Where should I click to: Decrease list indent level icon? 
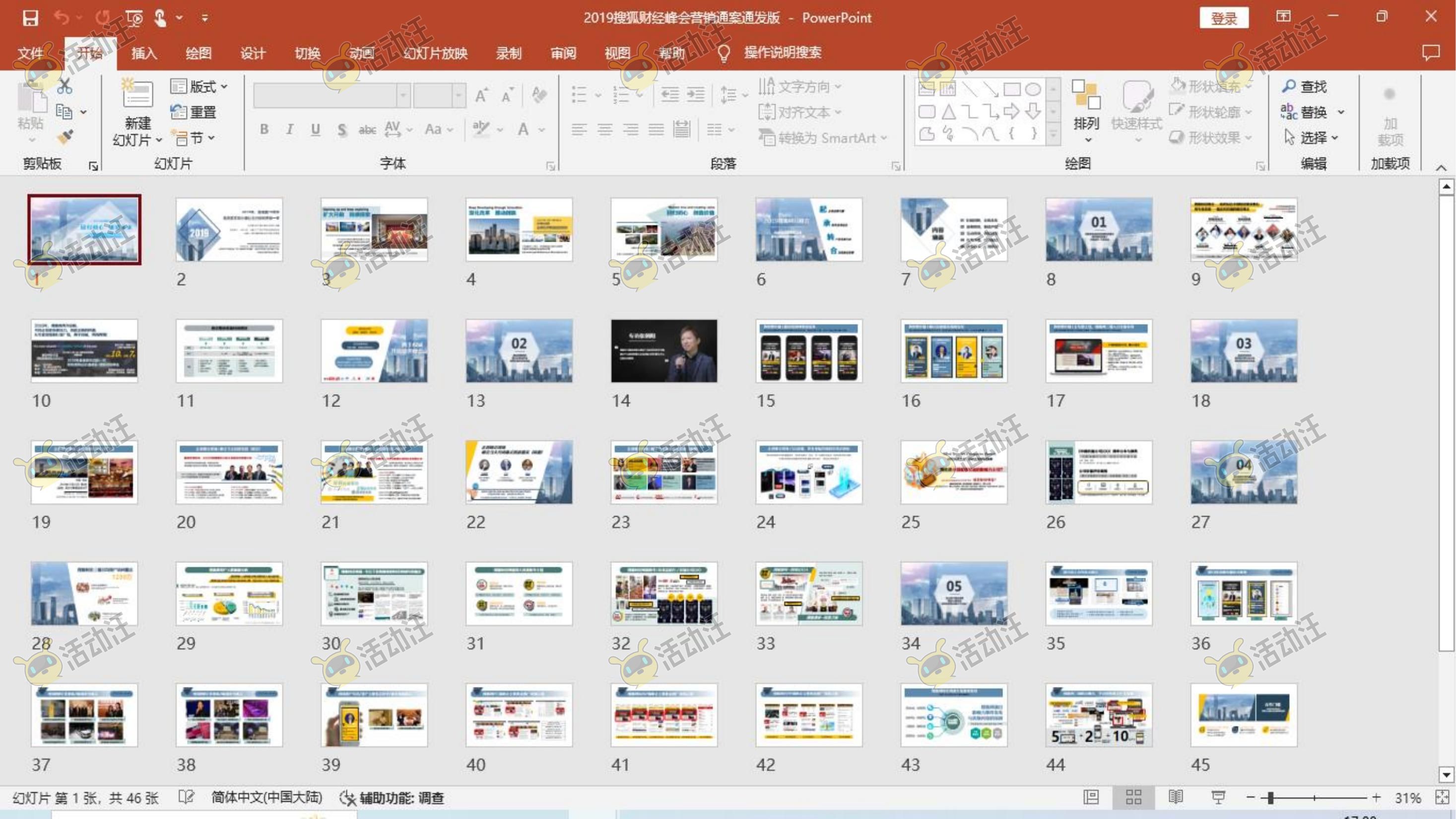pyautogui.click(x=670, y=94)
